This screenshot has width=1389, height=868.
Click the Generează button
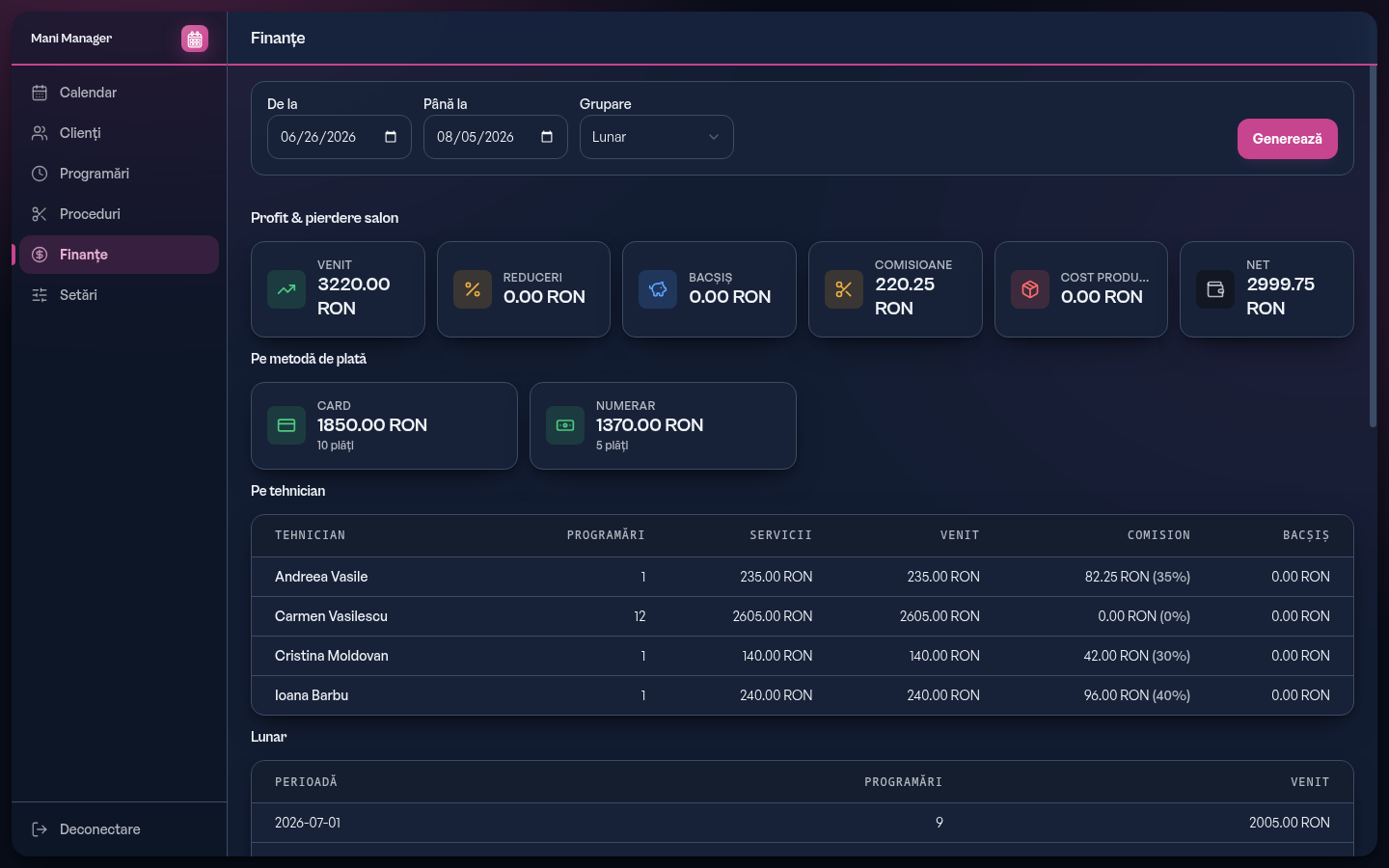1287,139
